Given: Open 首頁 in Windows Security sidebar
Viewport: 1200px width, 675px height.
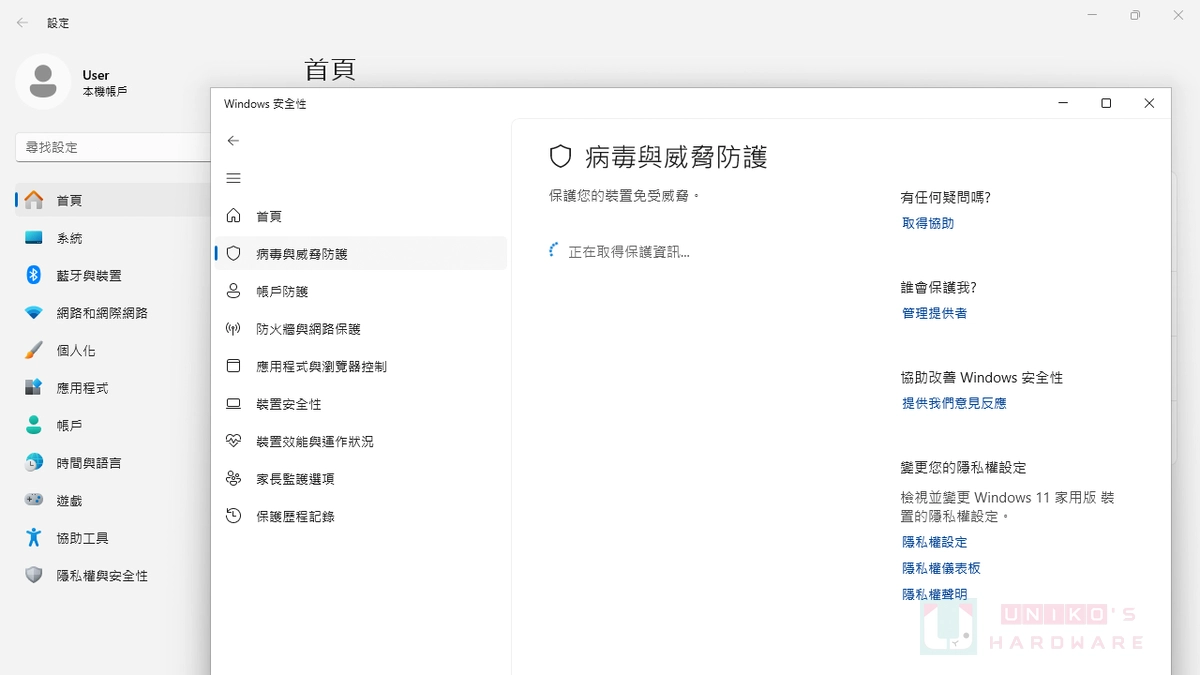Looking at the screenshot, I should [360, 216].
